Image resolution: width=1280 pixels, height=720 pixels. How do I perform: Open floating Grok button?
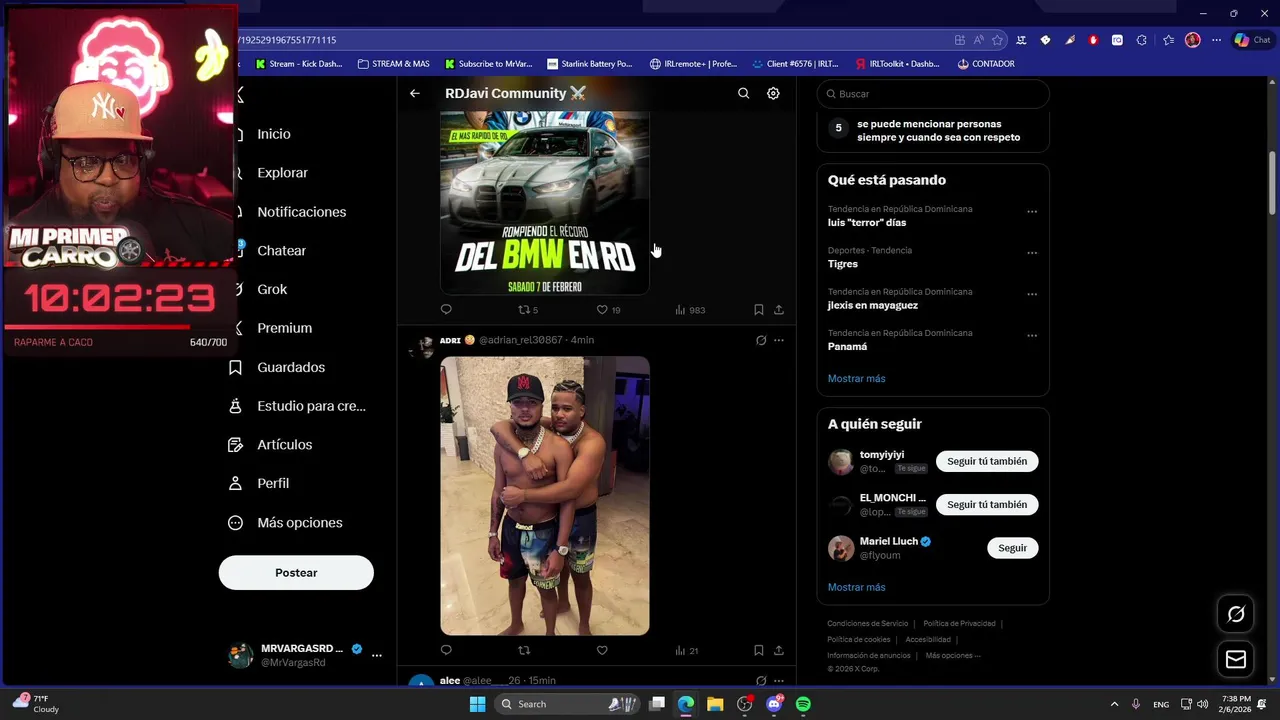[1236, 614]
